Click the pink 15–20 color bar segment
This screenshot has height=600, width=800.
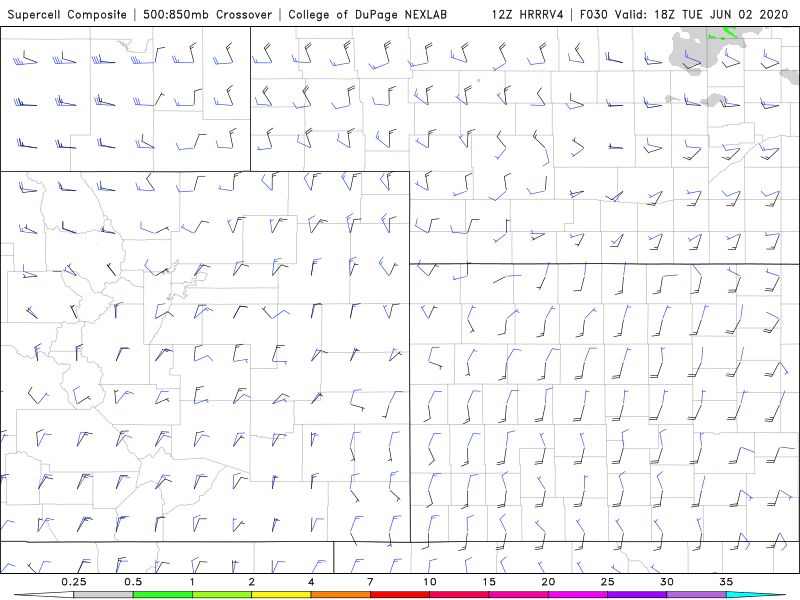tap(518, 595)
